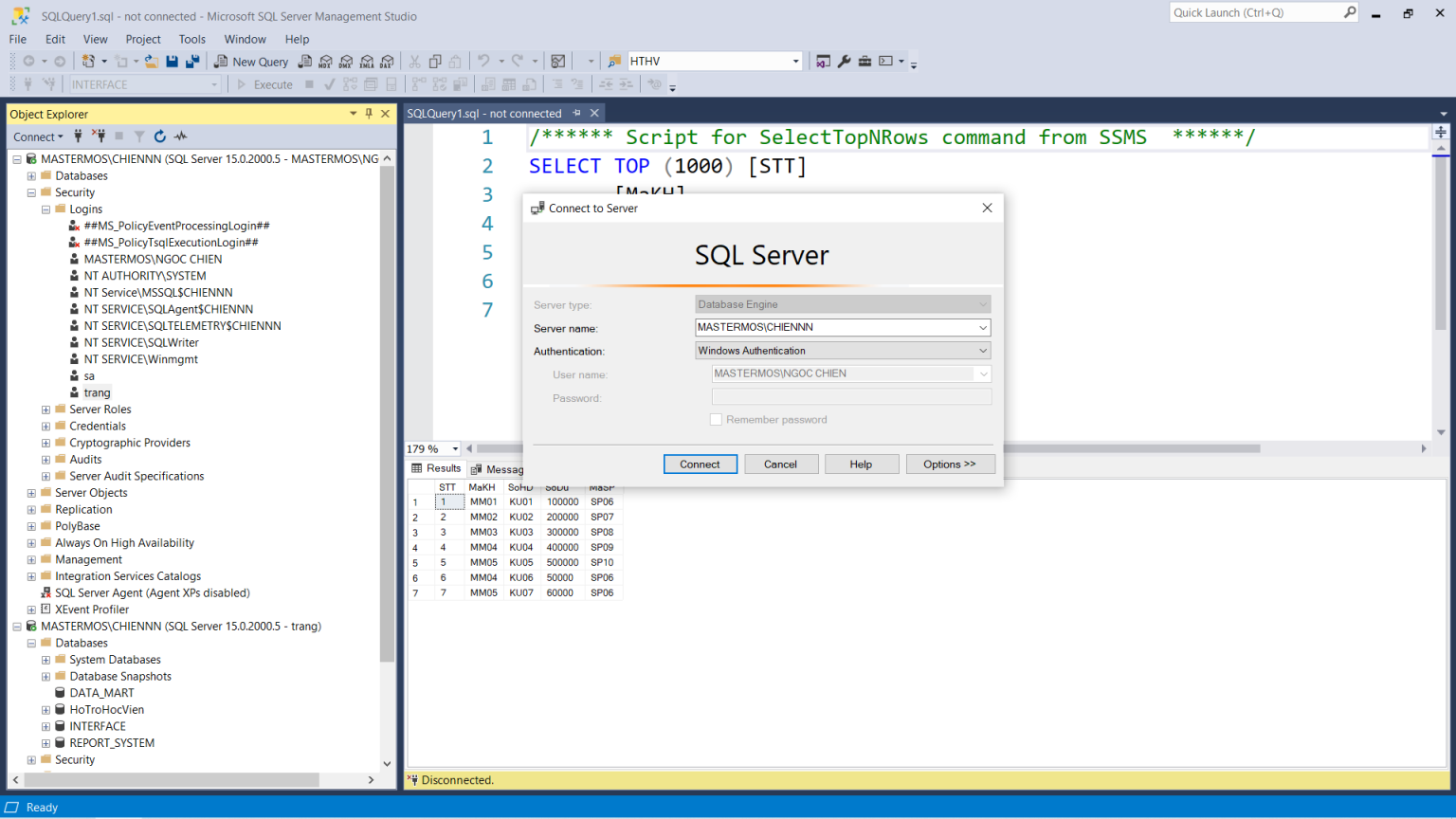1456x819 pixels.
Task: Select the MDX query icon
Action: [326, 61]
